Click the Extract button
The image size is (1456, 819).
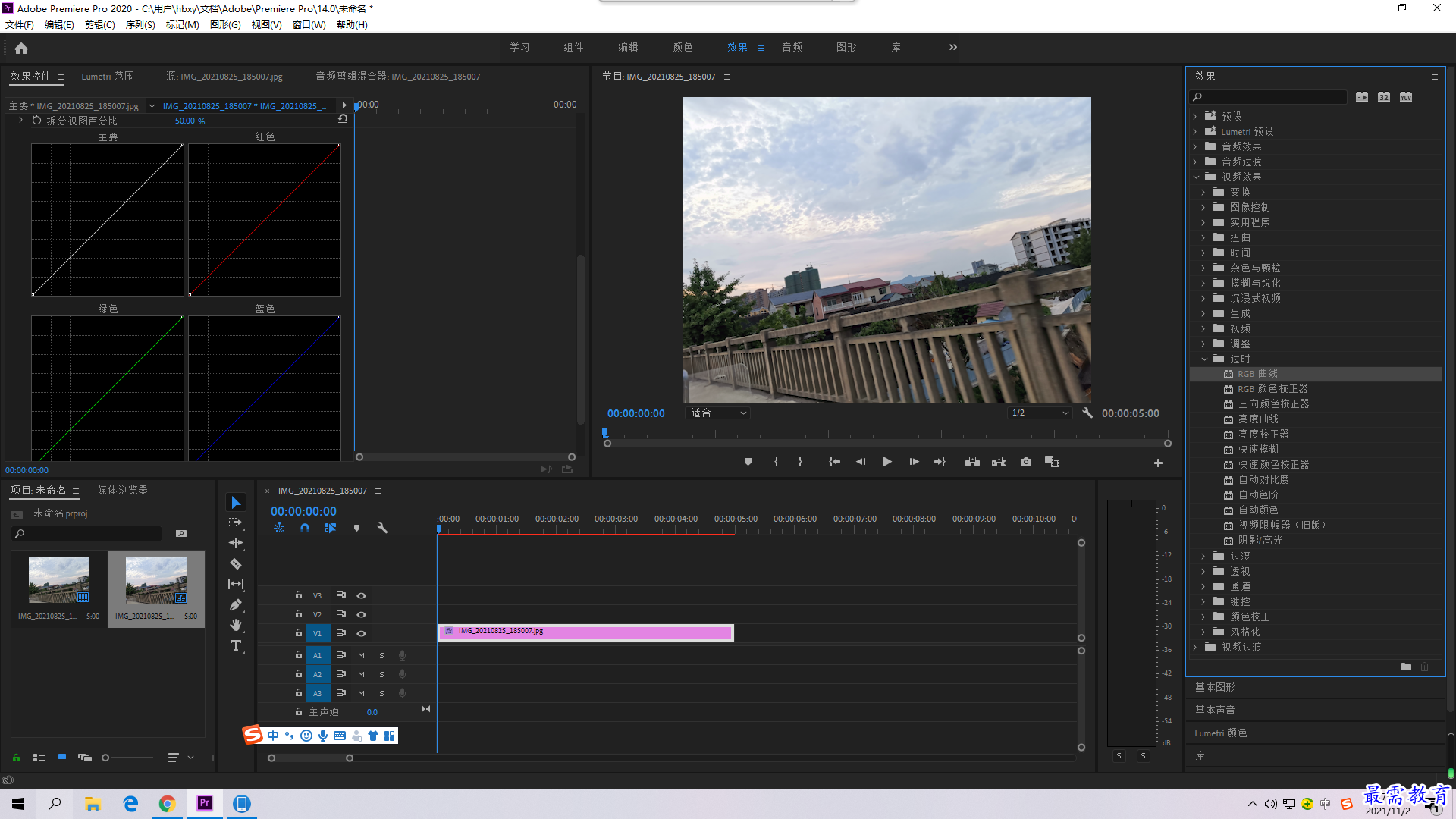pyautogui.click(x=999, y=462)
